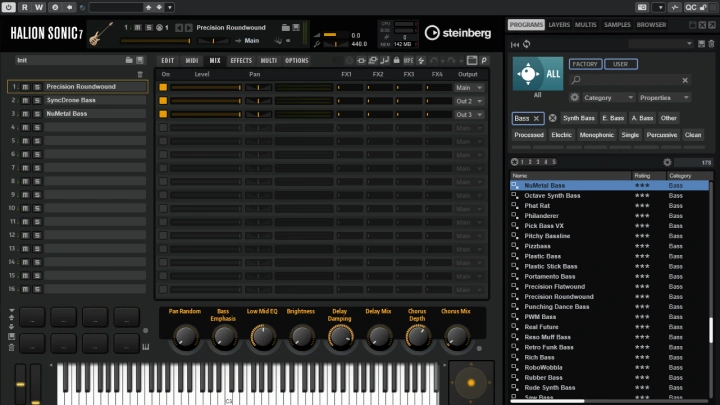Click the lightning bolt icon in toolbar
720x405 pixels.
tap(421, 61)
